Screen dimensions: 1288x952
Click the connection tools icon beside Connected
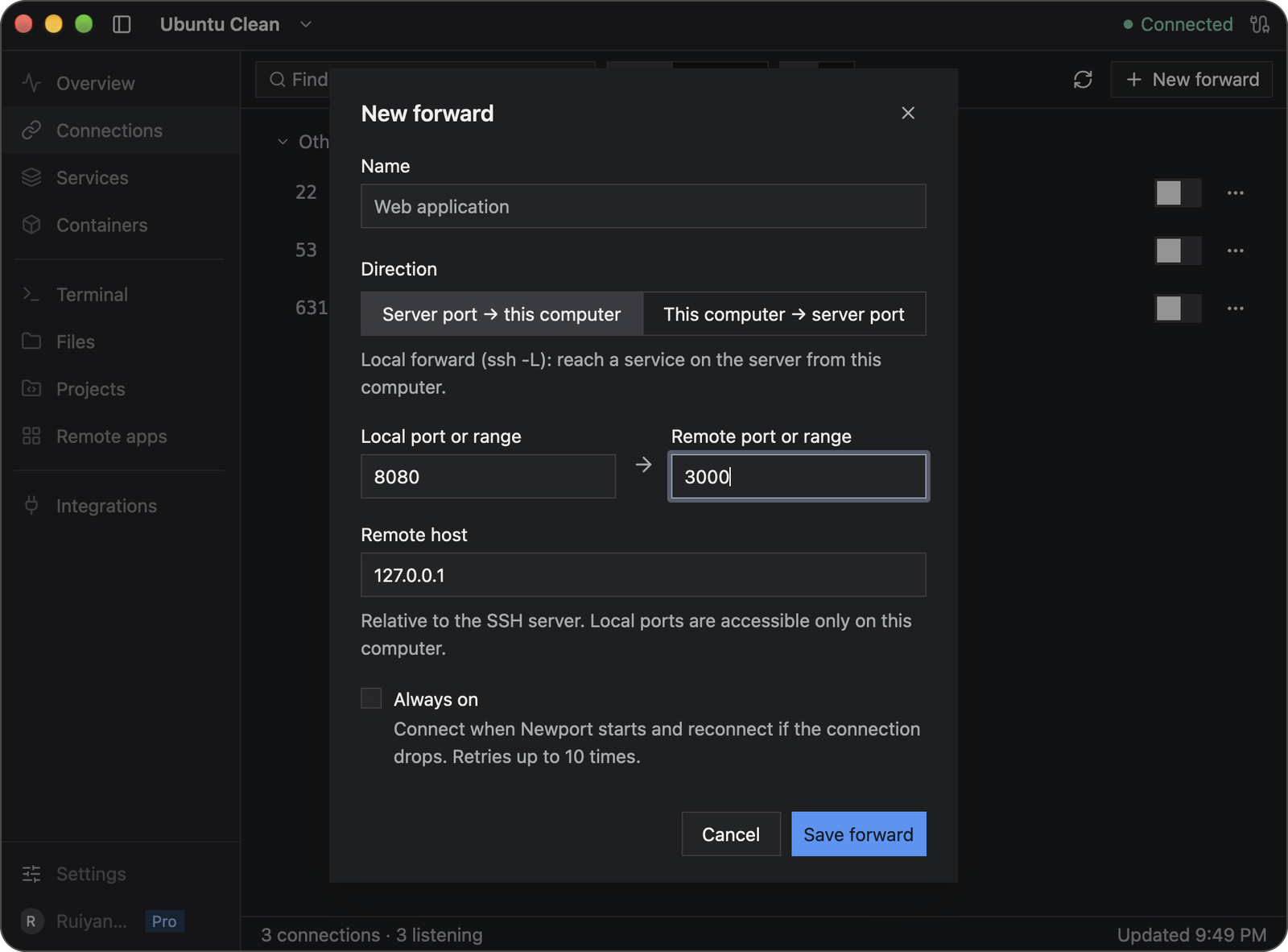coord(1260,24)
